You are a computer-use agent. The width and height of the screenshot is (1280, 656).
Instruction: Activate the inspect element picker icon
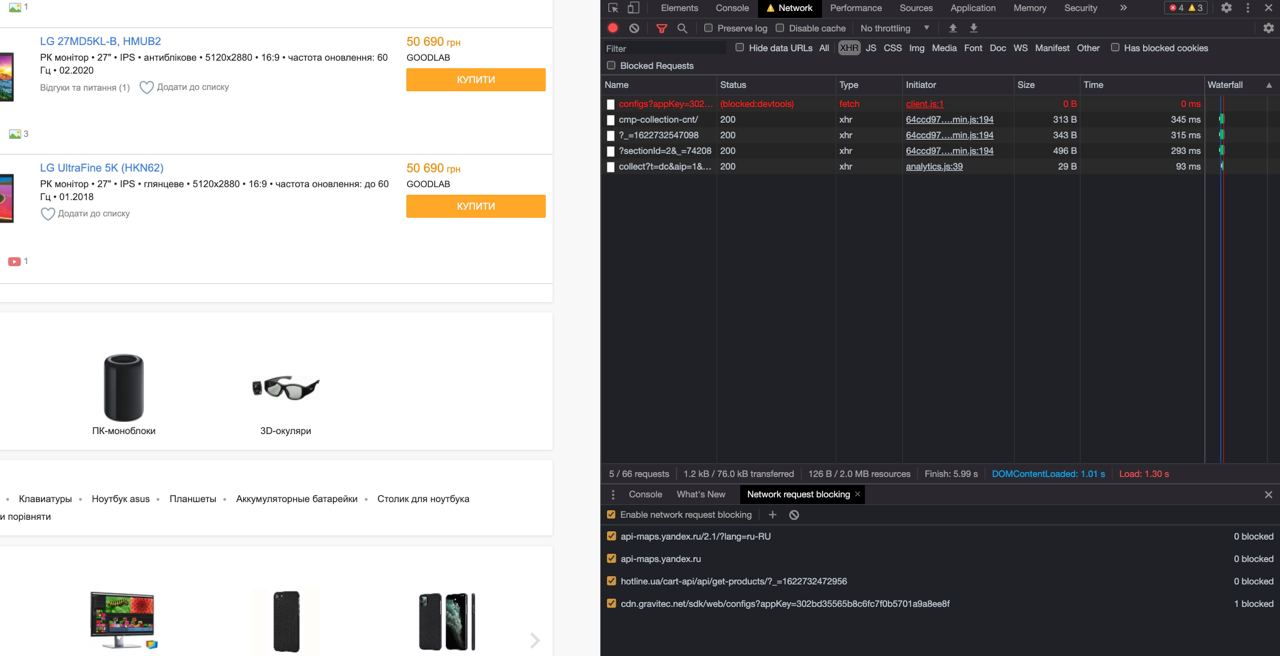613,8
